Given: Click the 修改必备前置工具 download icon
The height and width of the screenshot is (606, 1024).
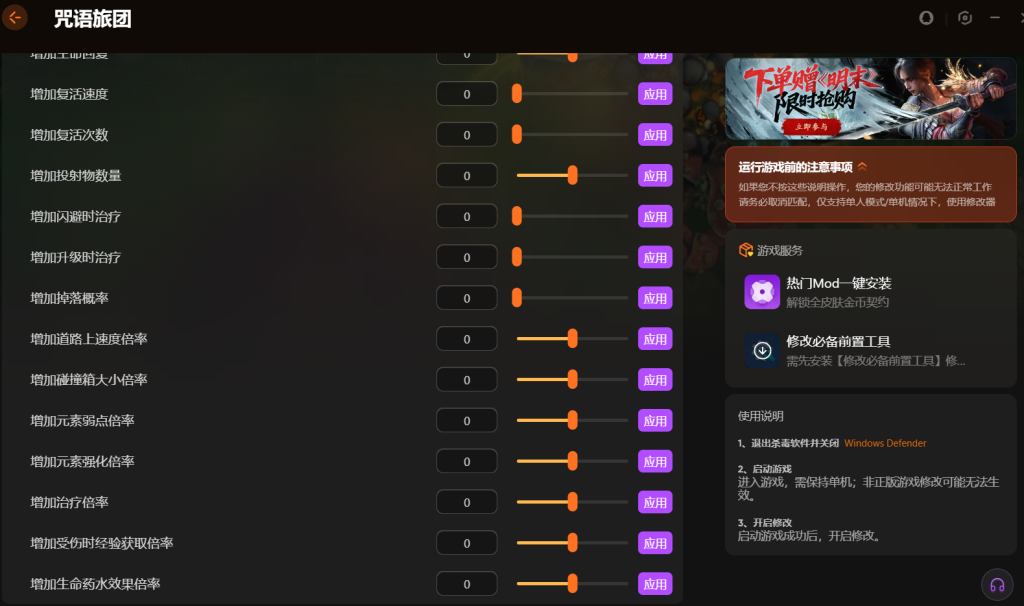Looking at the screenshot, I should (x=762, y=351).
